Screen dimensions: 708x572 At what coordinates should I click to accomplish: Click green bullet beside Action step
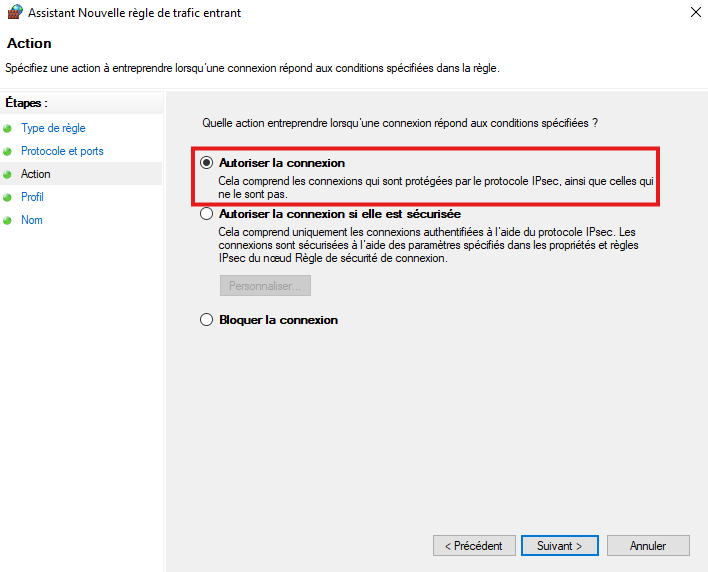tap(8, 175)
